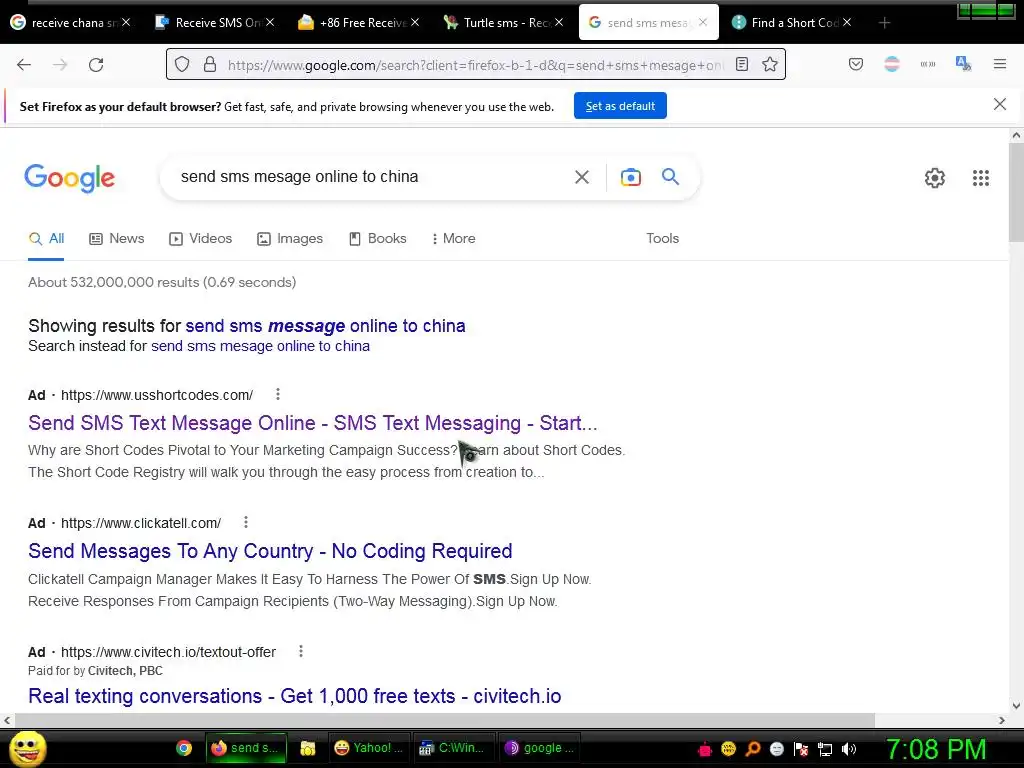Open Google quick settings gear
Image resolution: width=1024 pixels, height=768 pixels.
click(x=935, y=178)
